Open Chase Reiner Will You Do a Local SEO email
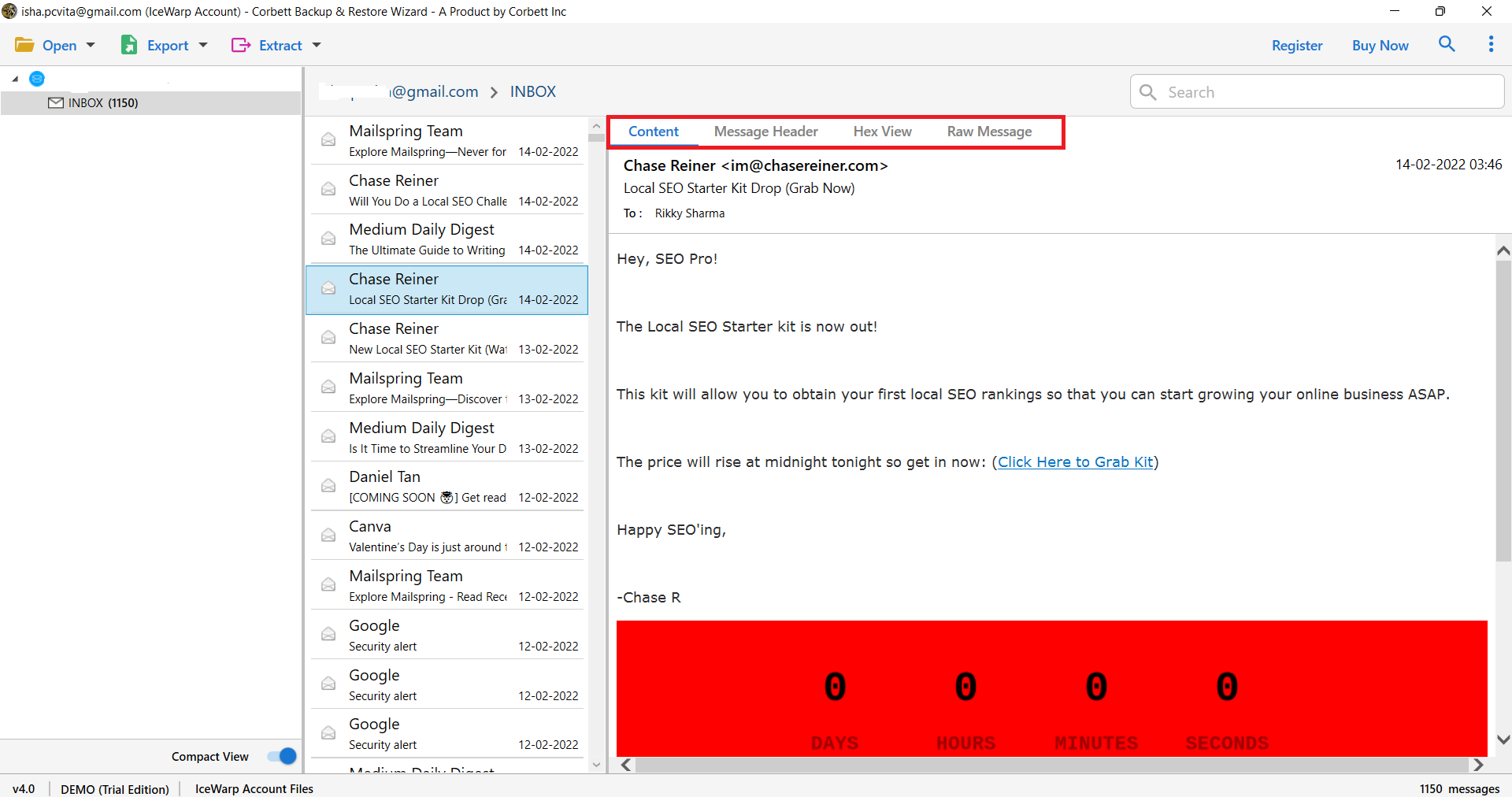The width and height of the screenshot is (1512, 797). pyautogui.click(x=447, y=190)
